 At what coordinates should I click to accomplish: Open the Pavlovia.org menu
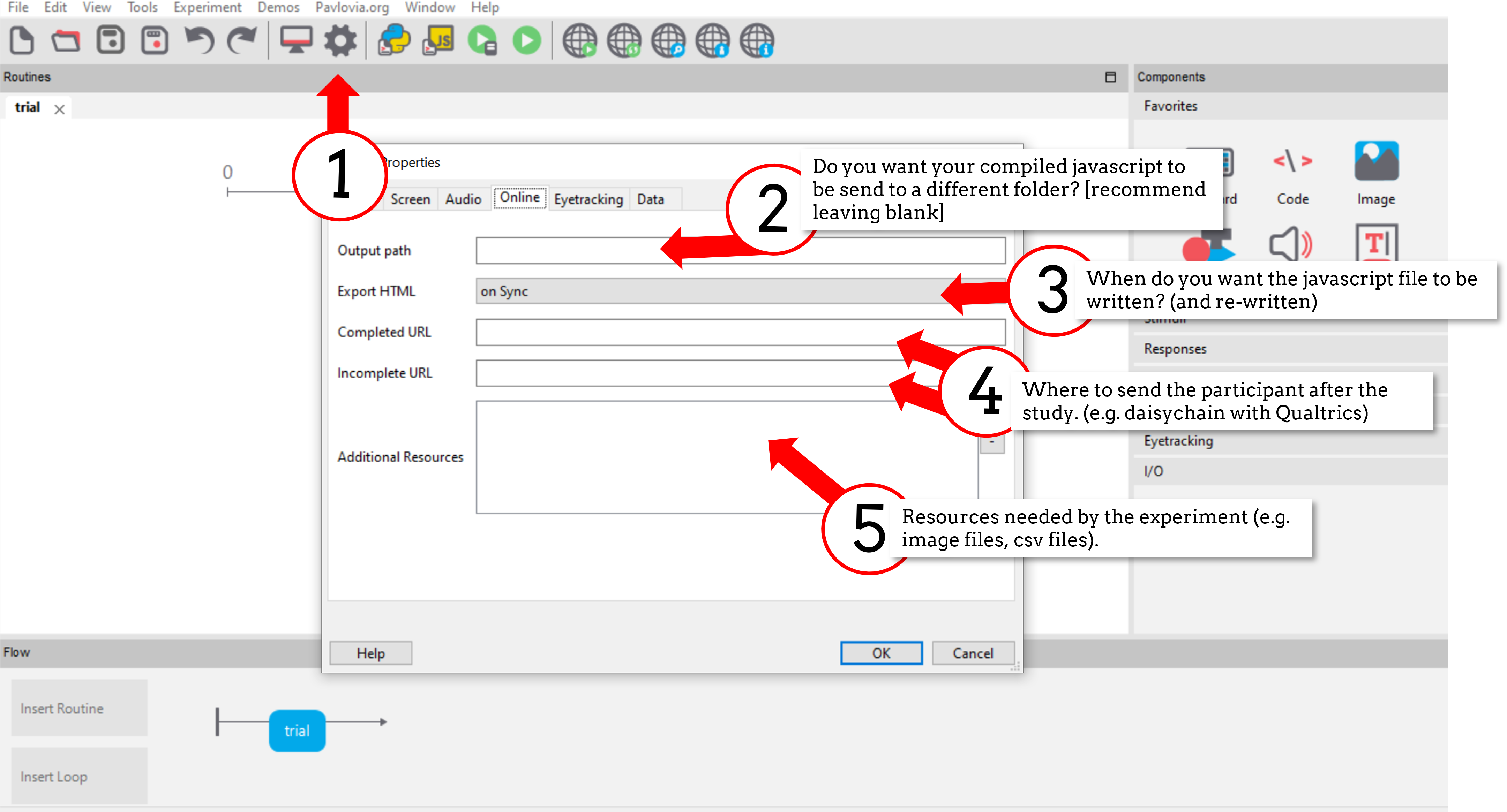pyautogui.click(x=352, y=8)
